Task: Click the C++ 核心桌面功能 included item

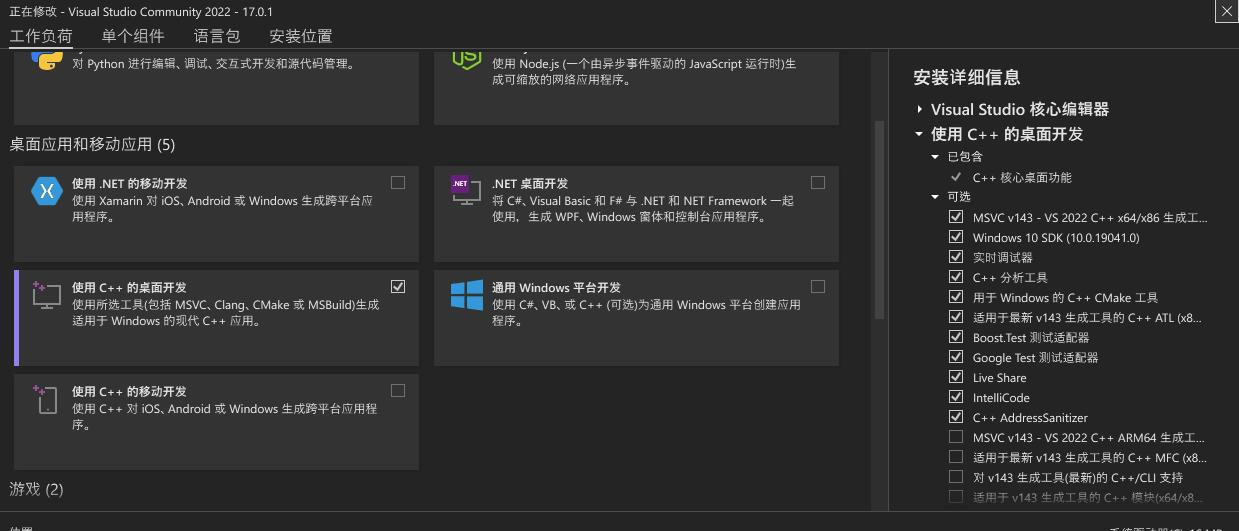Action: click(x=1022, y=177)
